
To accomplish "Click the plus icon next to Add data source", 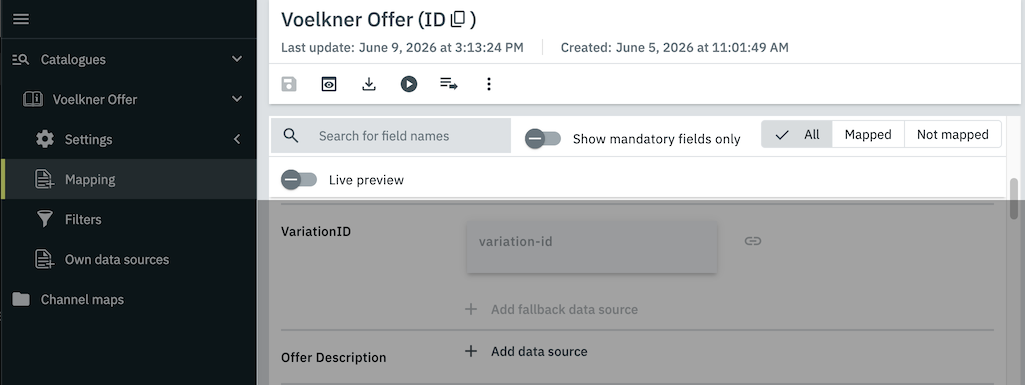I will [x=471, y=351].
